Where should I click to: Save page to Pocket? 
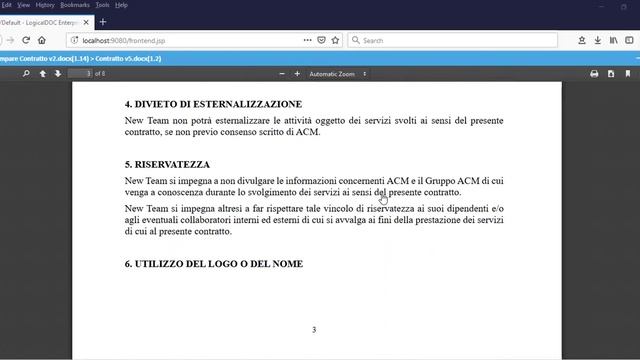point(322,40)
